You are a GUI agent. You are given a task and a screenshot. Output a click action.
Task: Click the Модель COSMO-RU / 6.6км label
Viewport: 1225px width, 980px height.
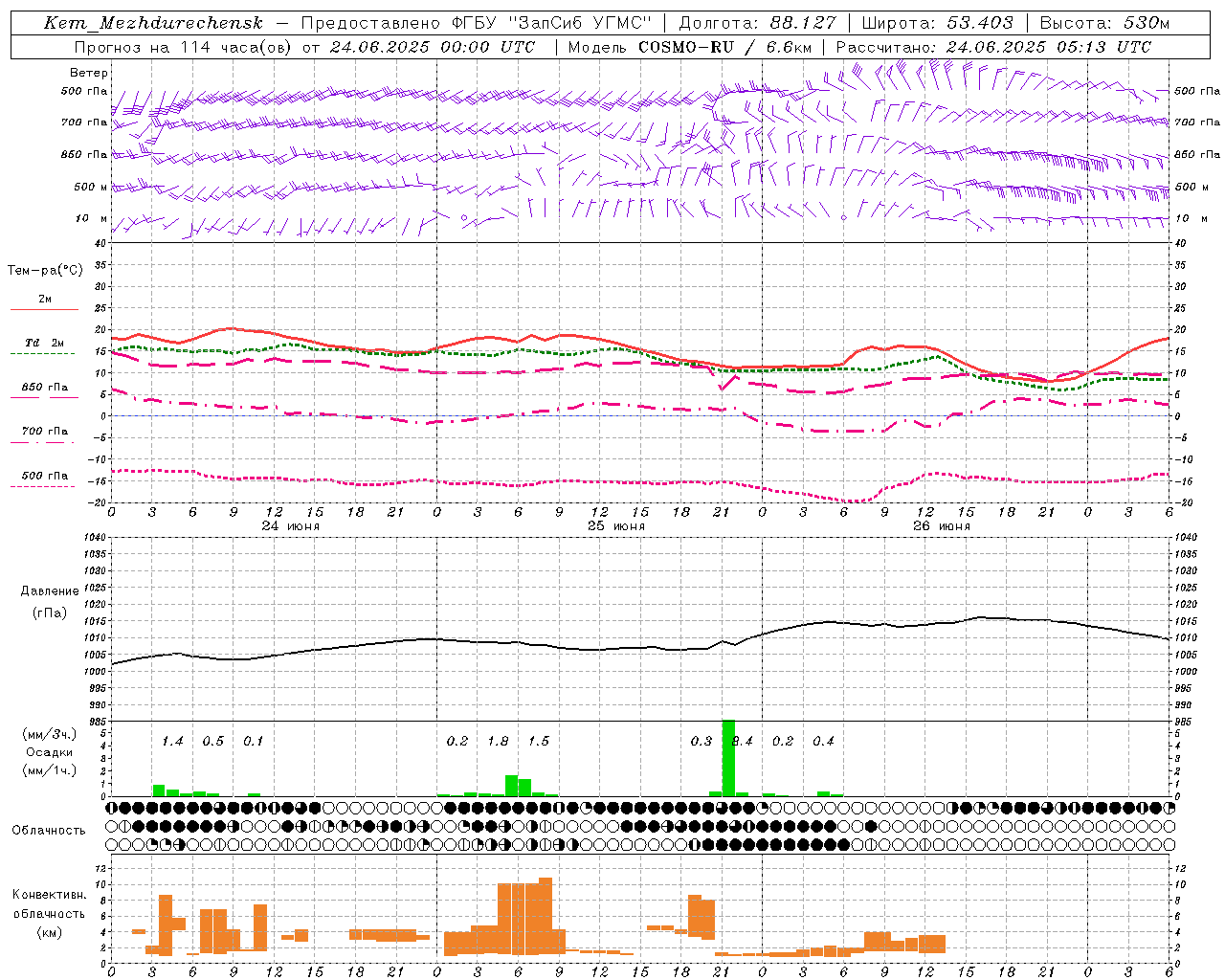[x=689, y=47]
